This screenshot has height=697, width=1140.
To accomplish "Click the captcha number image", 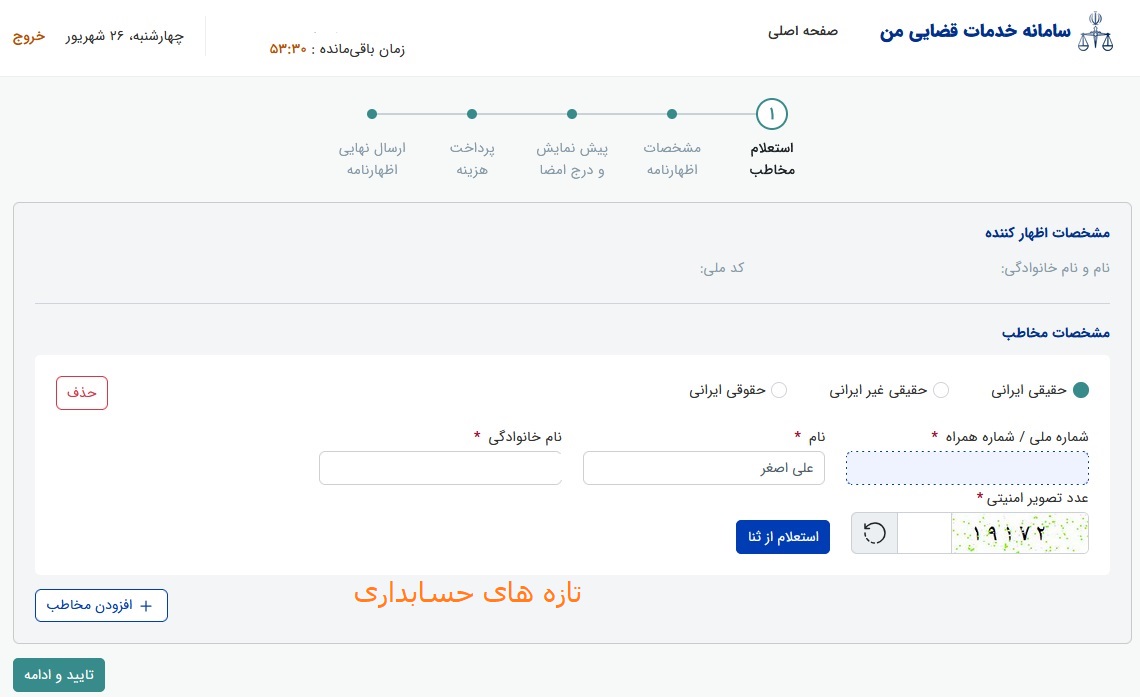I will (1019, 533).
